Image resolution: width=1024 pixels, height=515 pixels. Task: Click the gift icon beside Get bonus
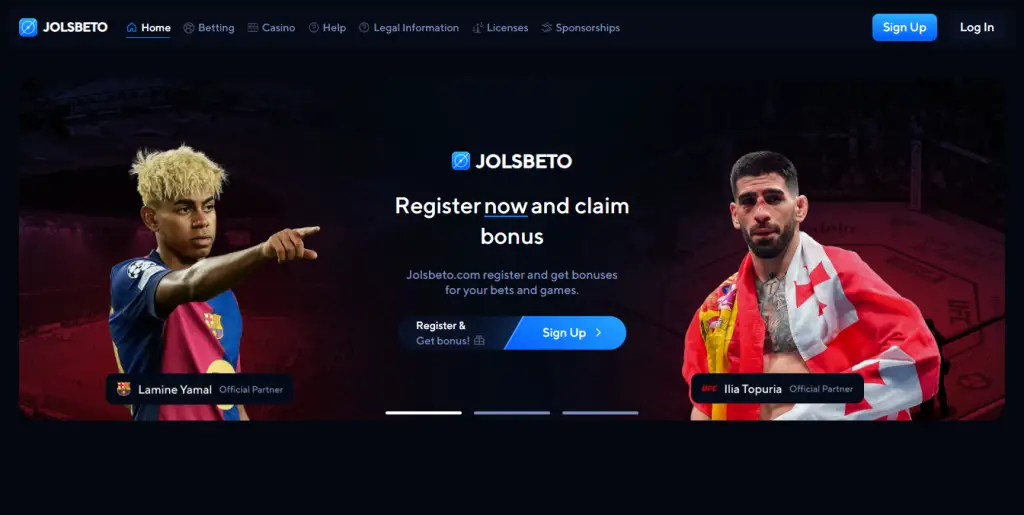pos(479,340)
